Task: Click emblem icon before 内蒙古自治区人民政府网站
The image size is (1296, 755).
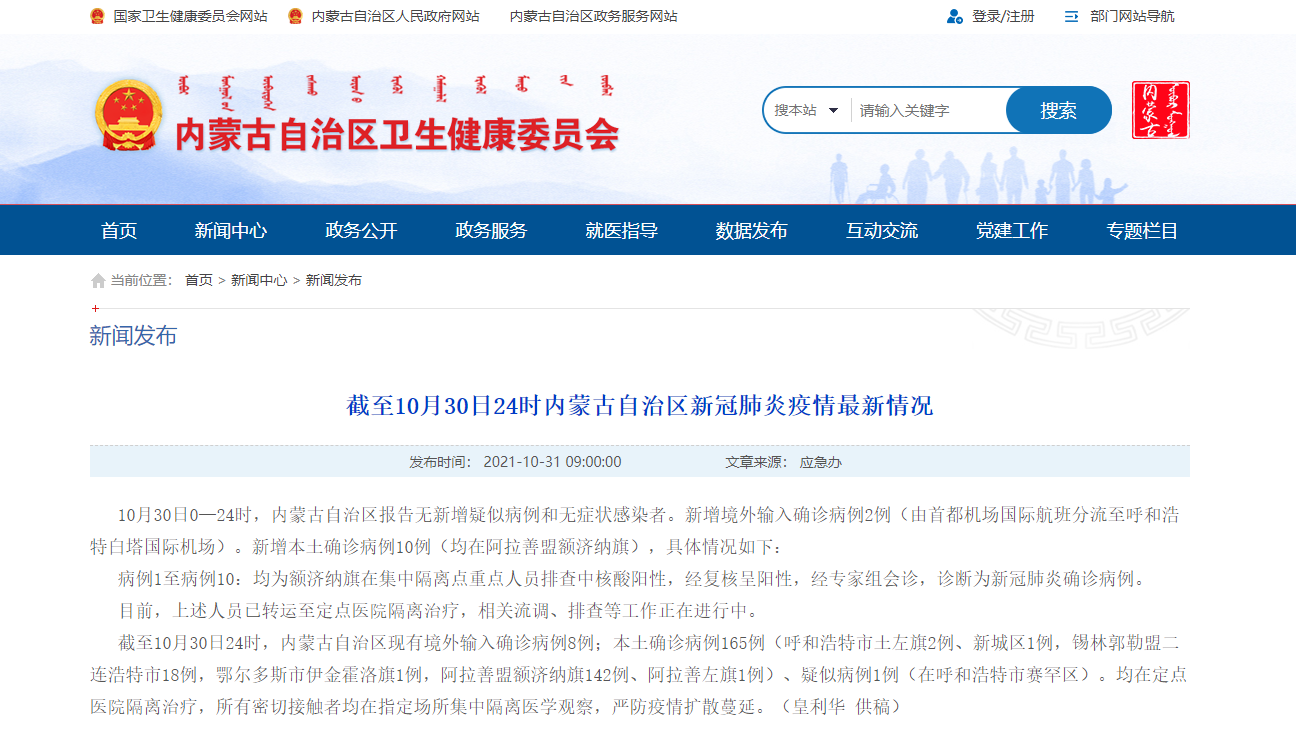Action: (x=295, y=17)
